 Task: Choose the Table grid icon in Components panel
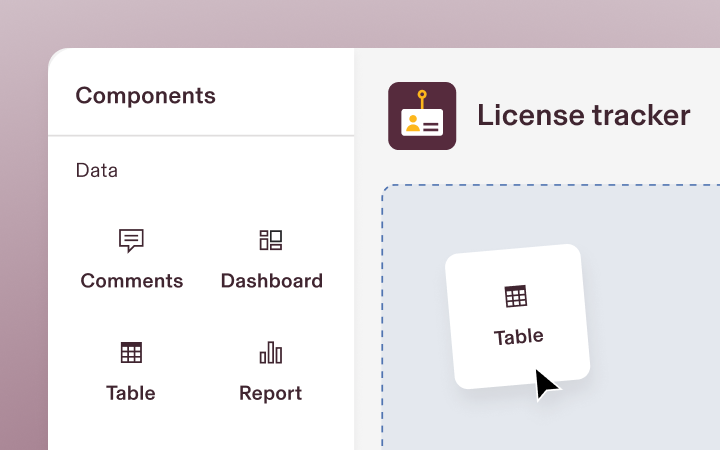pyautogui.click(x=131, y=353)
